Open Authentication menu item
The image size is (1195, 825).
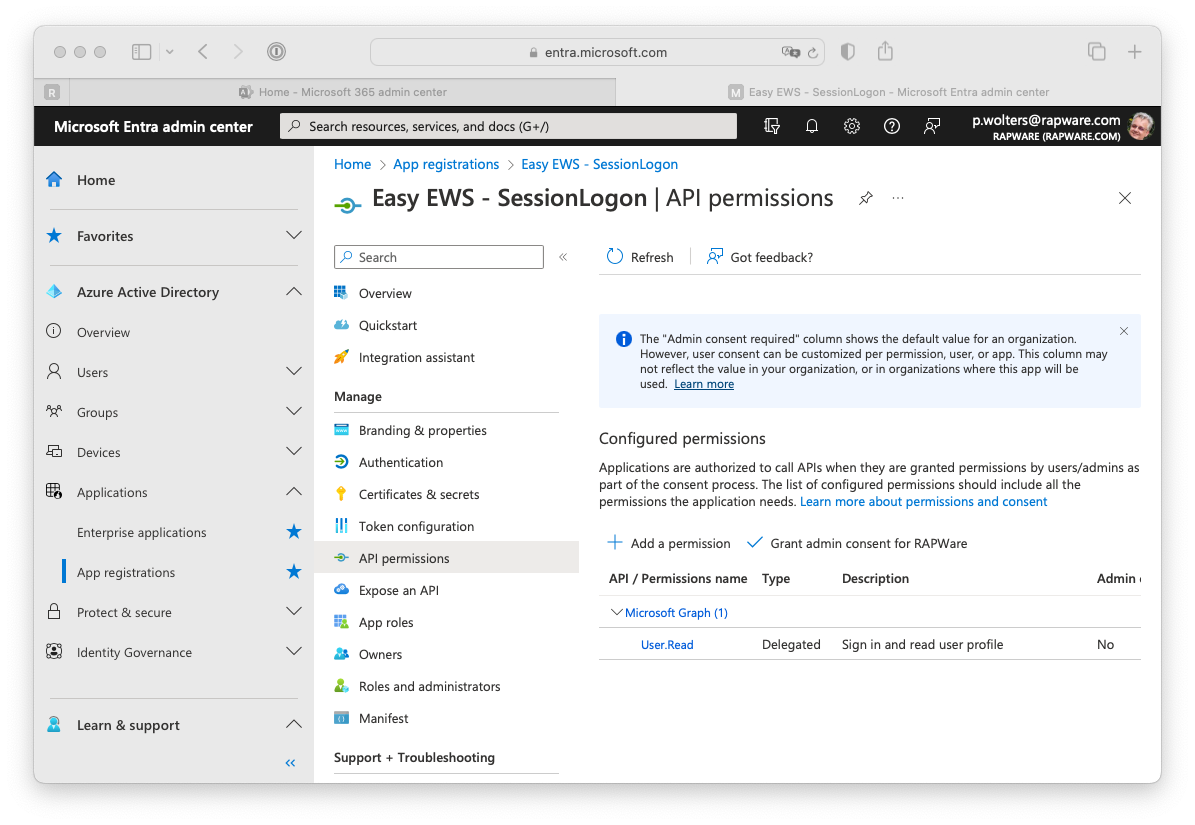[x=400, y=462]
